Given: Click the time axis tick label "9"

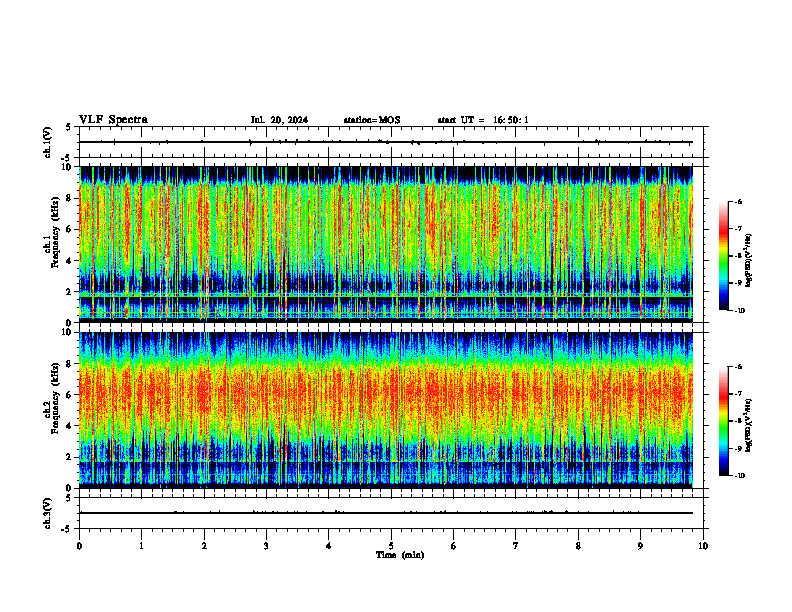Looking at the screenshot, I should (x=640, y=546).
